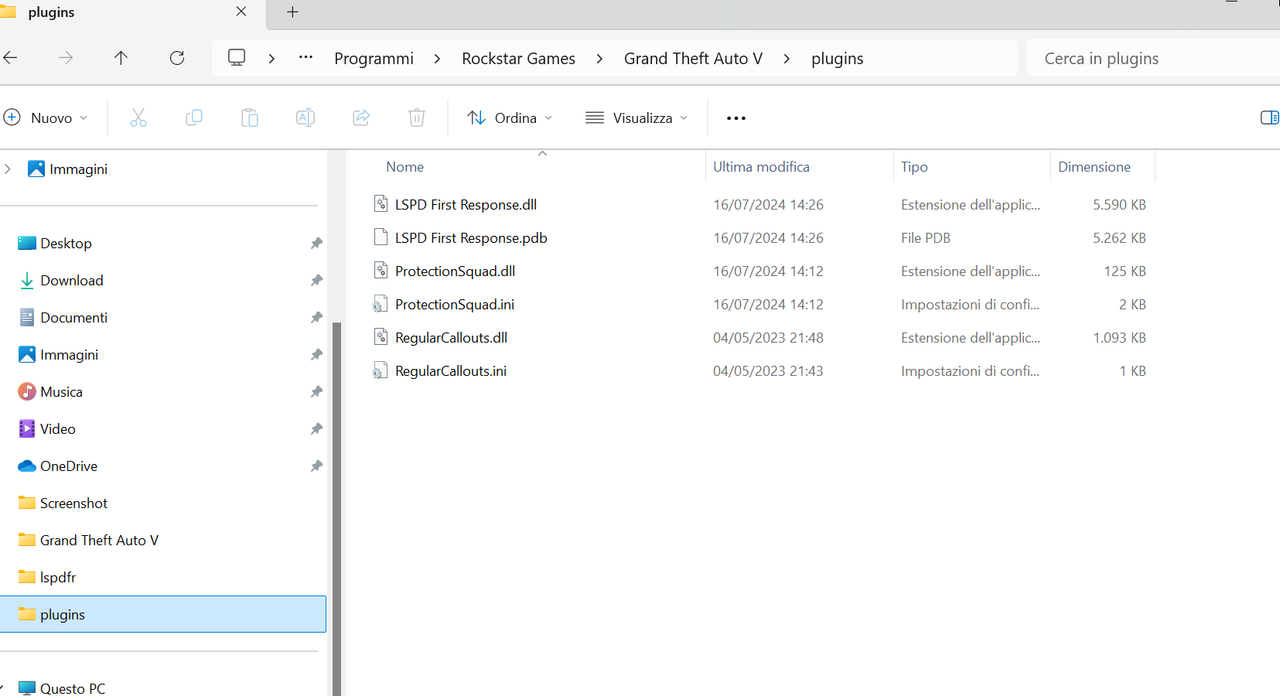Select ProtectionSquad.ini file icon

(x=380, y=304)
